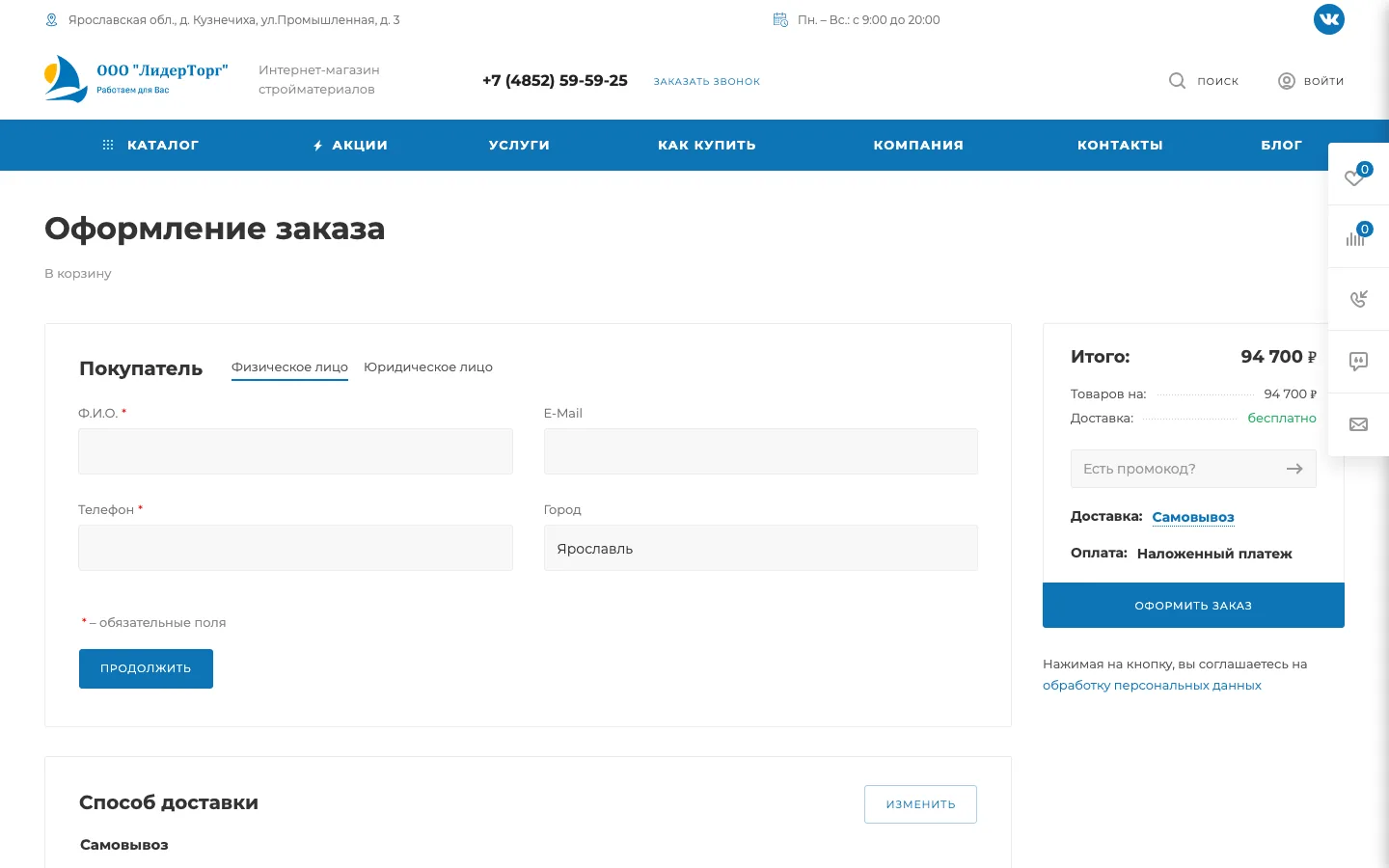Image resolution: width=1389 pixels, height=868 pixels.
Task: Select the Физическое лицо tab
Action: (289, 367)
